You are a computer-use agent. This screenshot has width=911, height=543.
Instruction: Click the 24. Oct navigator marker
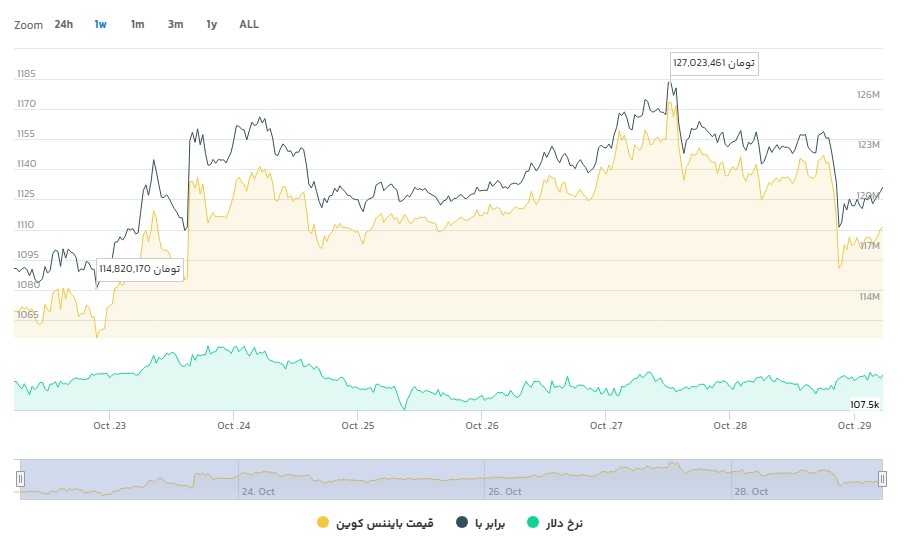(257, 492)
